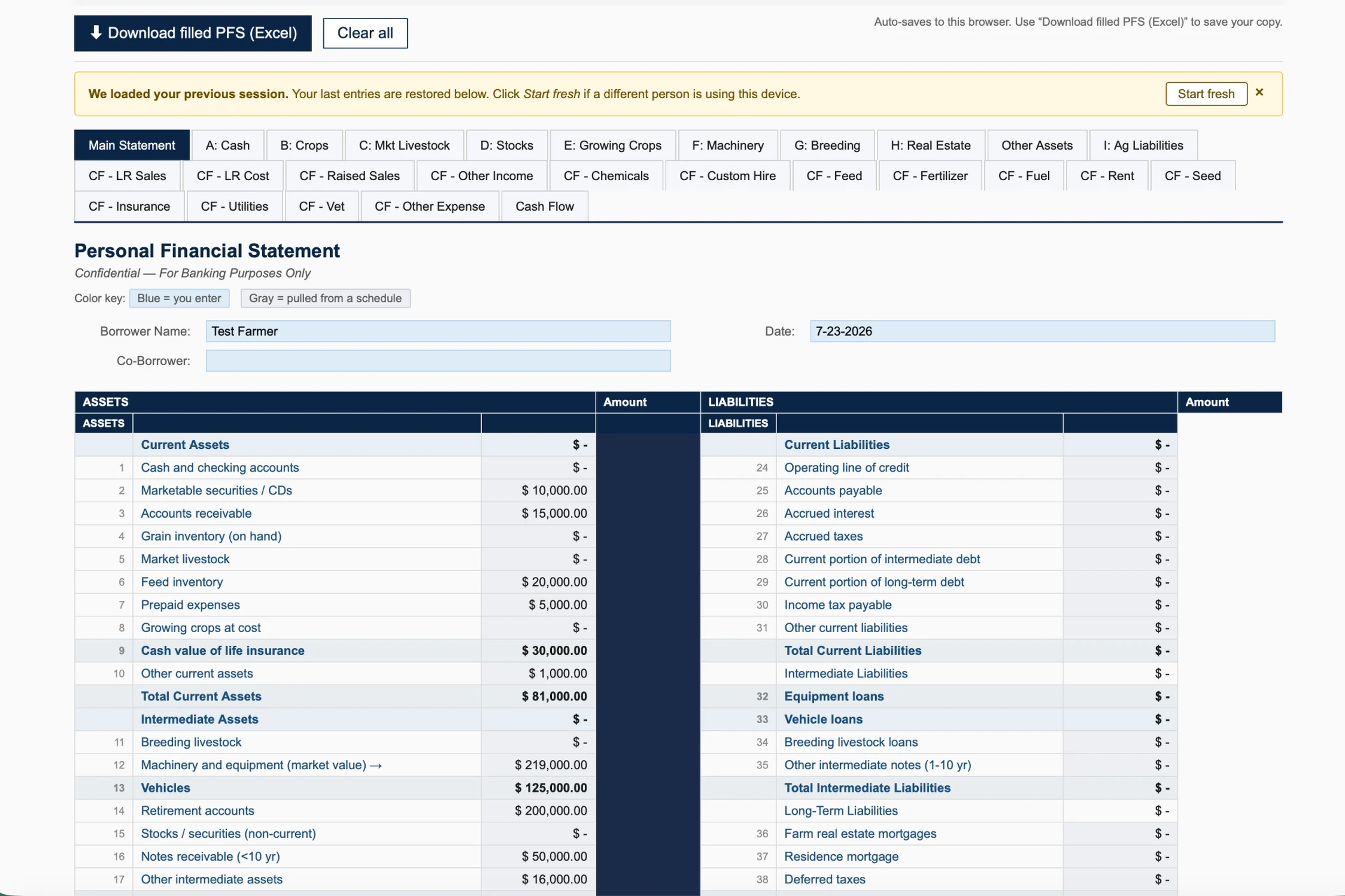The image size is (1345, 896).
Task: Click Other intermediate assets amount $16,000.00
Action: 538,880
